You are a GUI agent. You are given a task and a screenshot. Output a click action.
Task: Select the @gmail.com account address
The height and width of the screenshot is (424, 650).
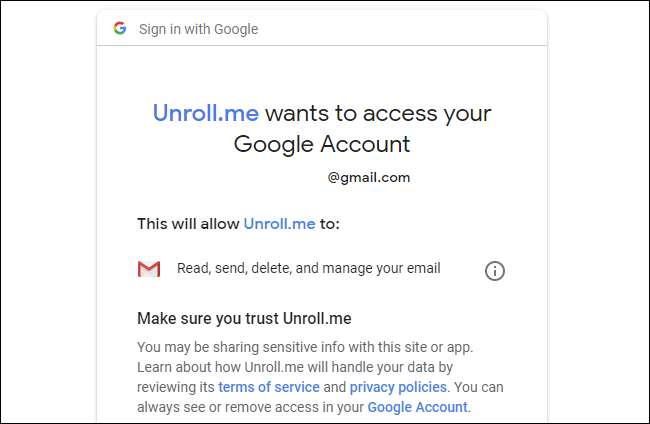click(x=369, y=178)
